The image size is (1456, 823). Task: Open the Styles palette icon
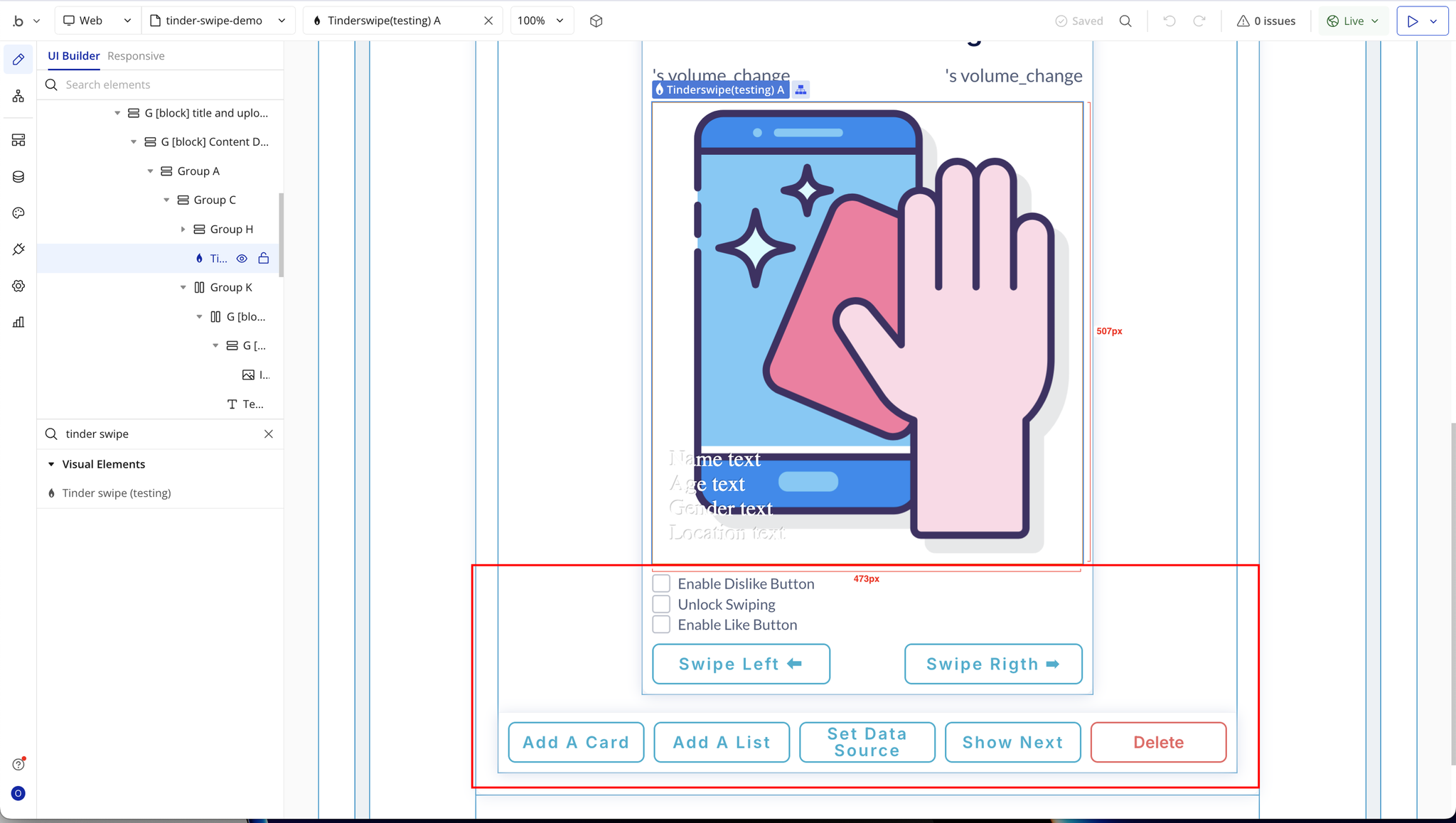(x=18, y=213)
